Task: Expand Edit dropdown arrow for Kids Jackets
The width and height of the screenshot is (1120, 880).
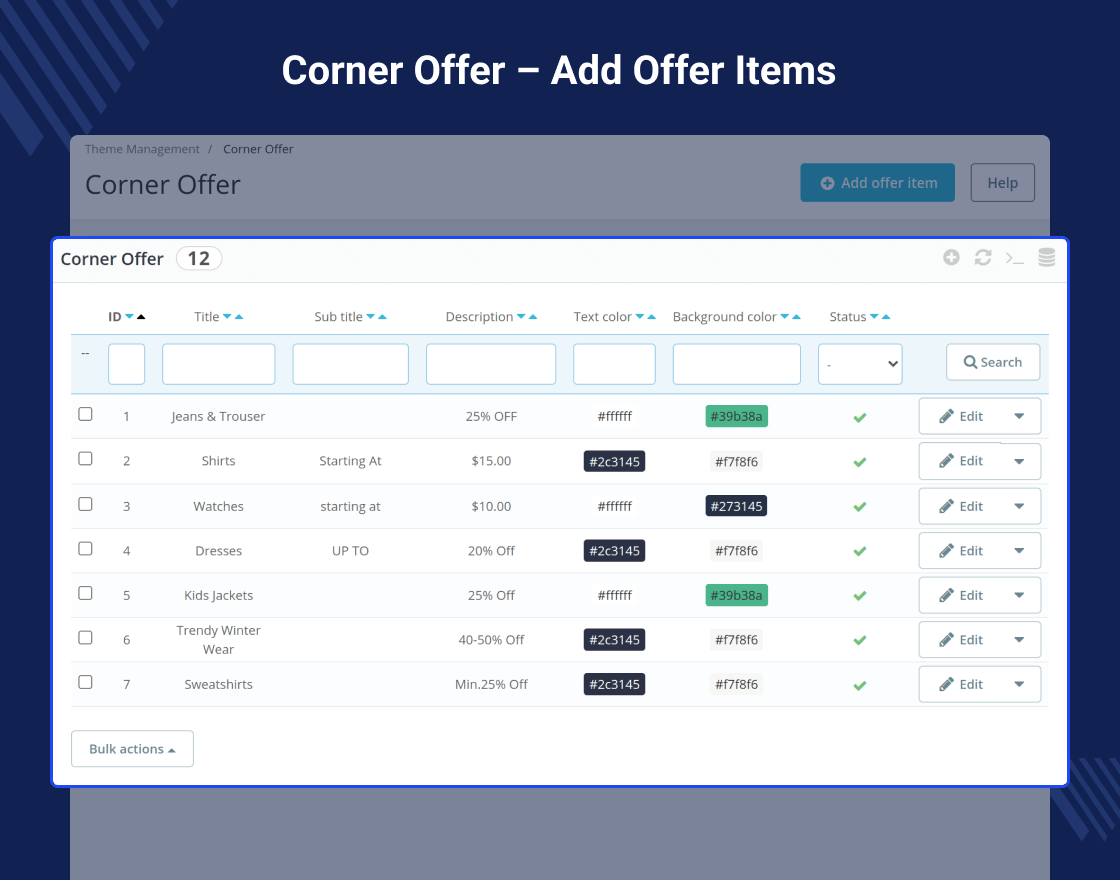Action: tap(1019, 595)
